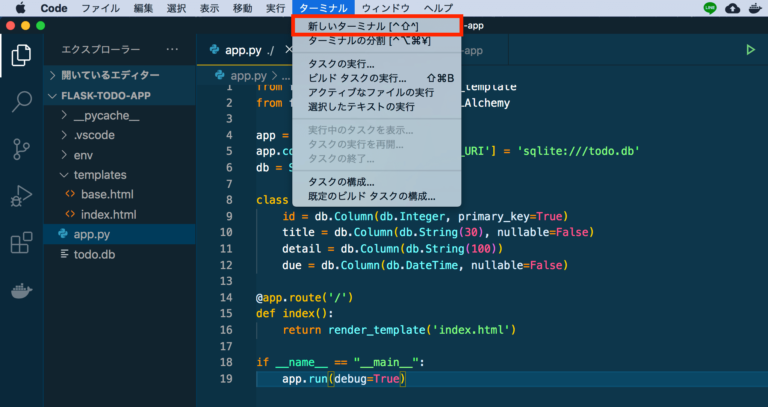Collapse the templates folder

(99, 175)
